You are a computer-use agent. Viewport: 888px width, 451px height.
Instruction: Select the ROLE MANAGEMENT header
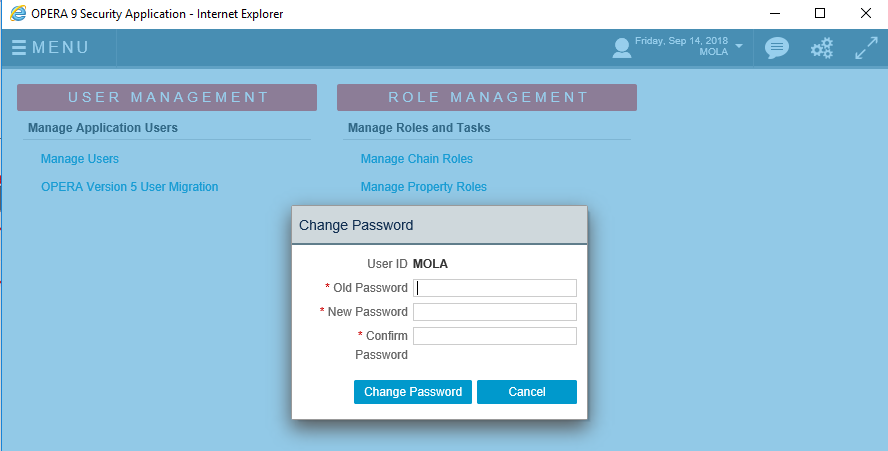[487, 97]
